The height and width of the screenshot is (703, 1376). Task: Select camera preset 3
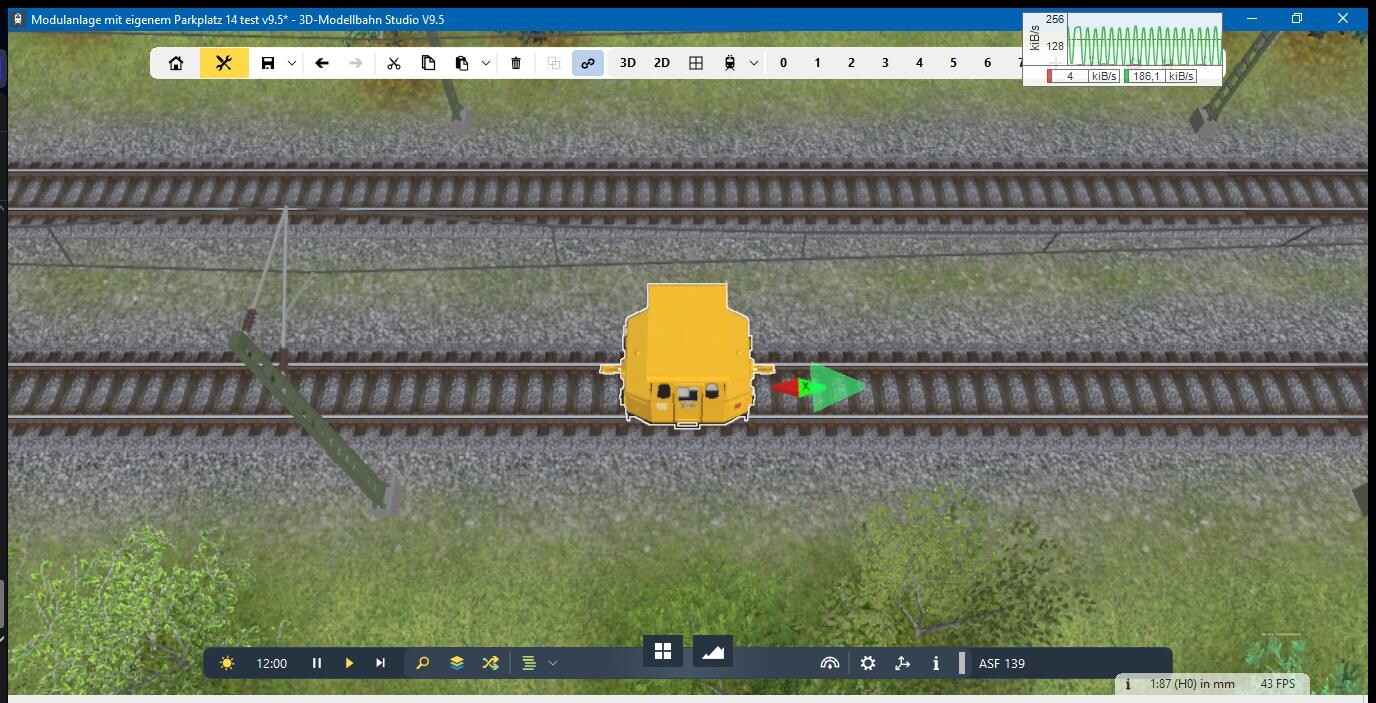point(885,63)
